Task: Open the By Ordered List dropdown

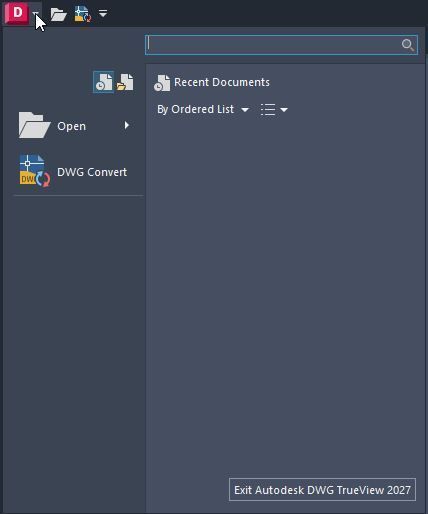Action: 203,109
